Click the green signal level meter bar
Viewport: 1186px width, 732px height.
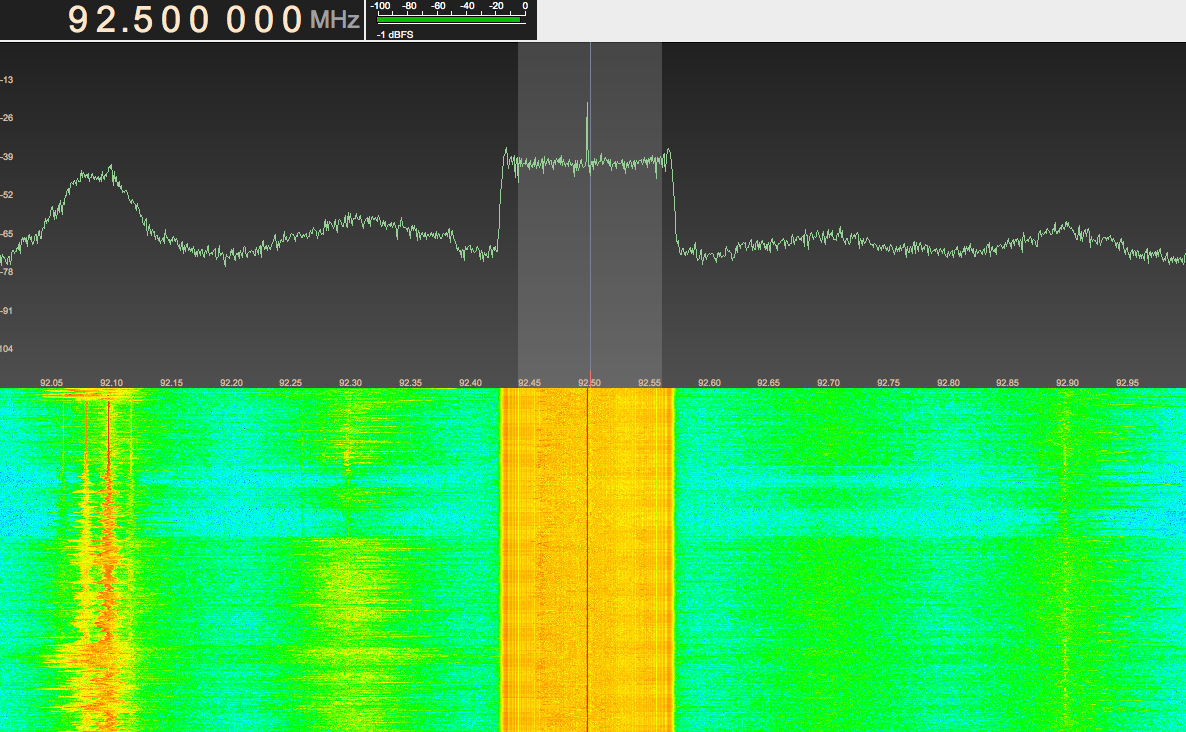[x=449, y=18]
